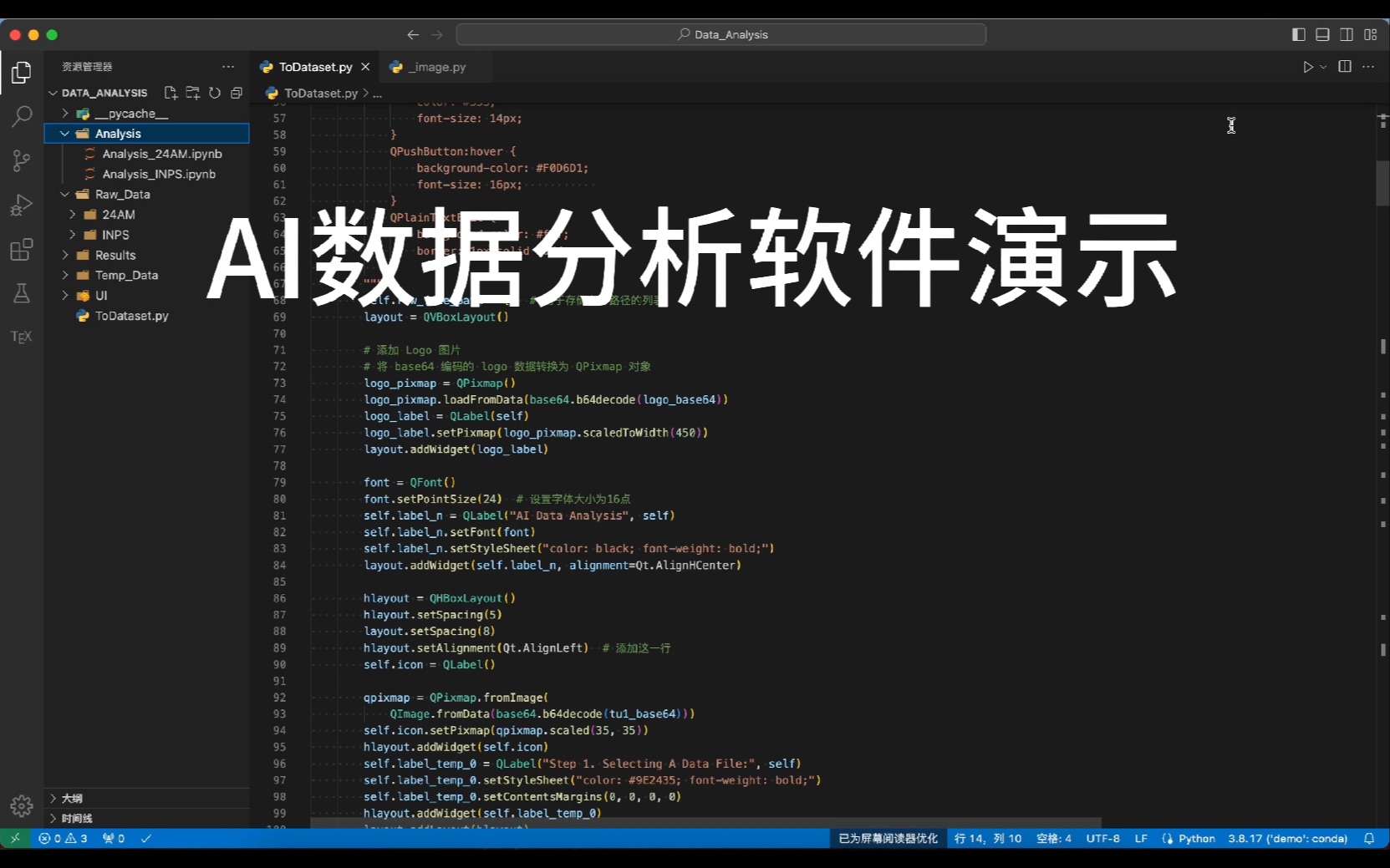Show errors and warnings in status bar
The image size is (1390, 868).
tap(63, 839)
